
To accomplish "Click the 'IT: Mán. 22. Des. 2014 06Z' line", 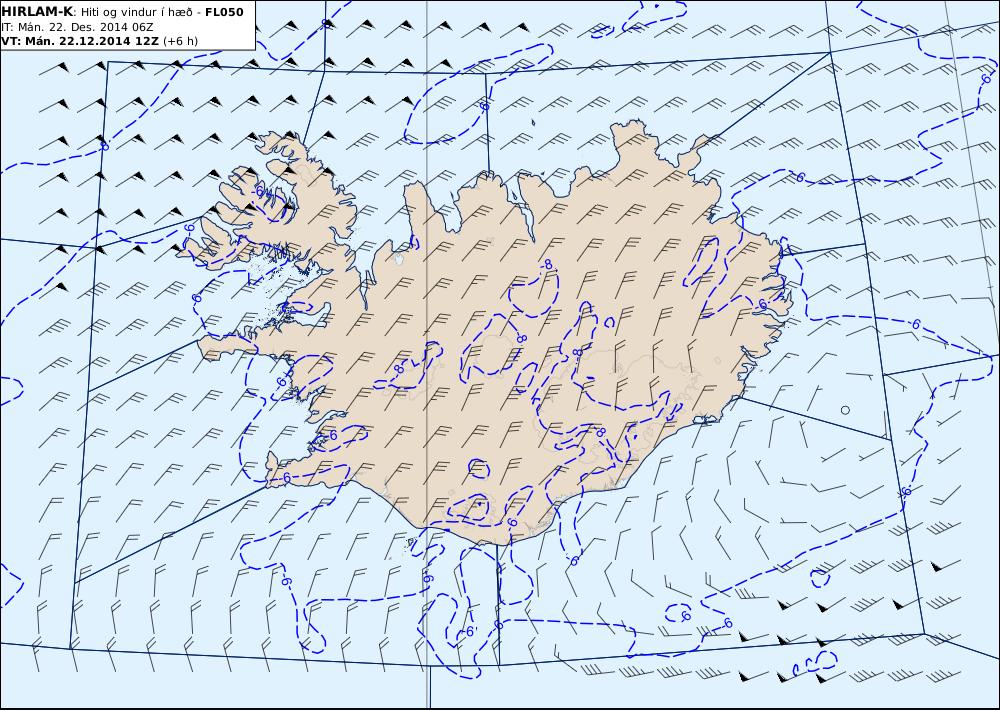I will [77, 27].
